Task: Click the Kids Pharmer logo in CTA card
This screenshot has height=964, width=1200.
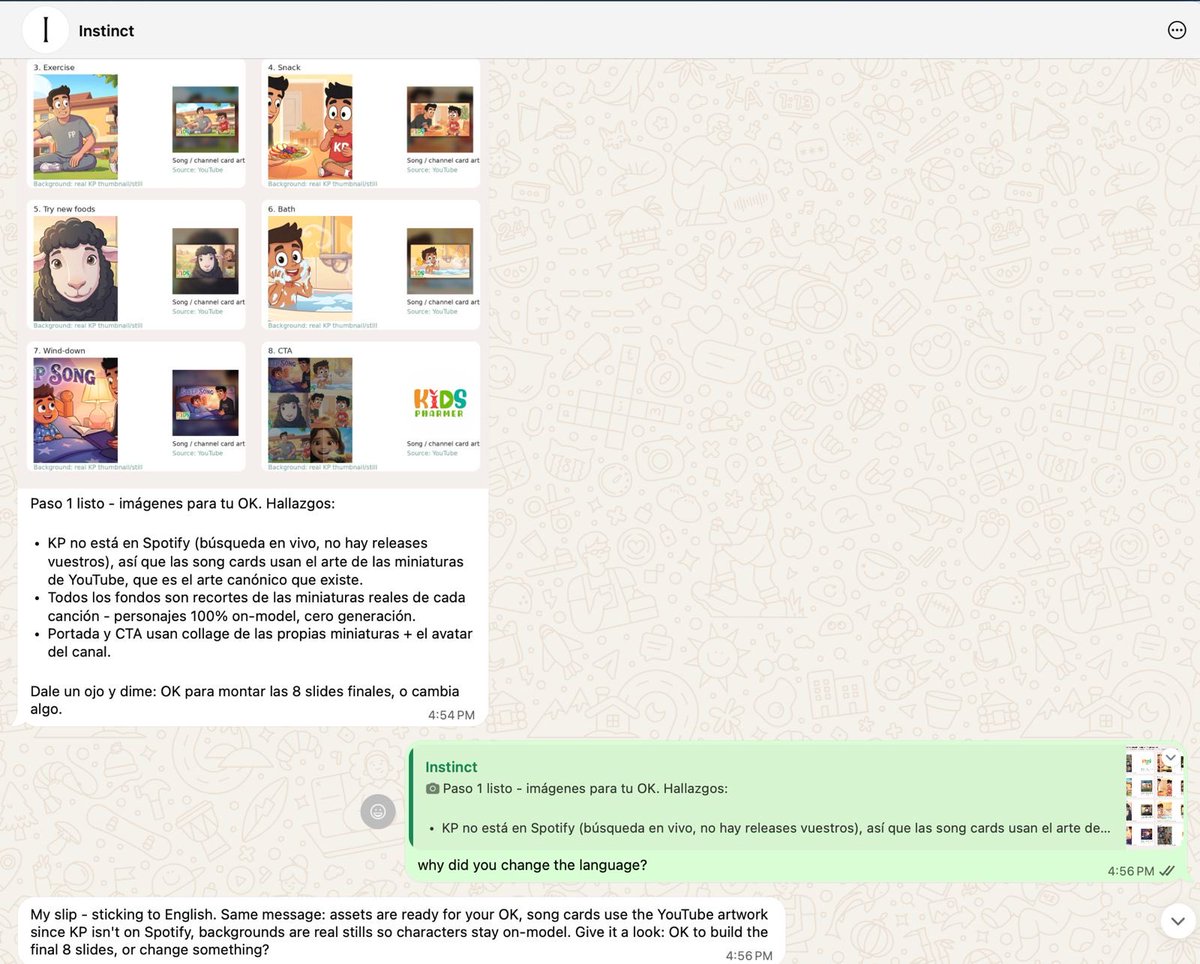Action: point(440,403)
